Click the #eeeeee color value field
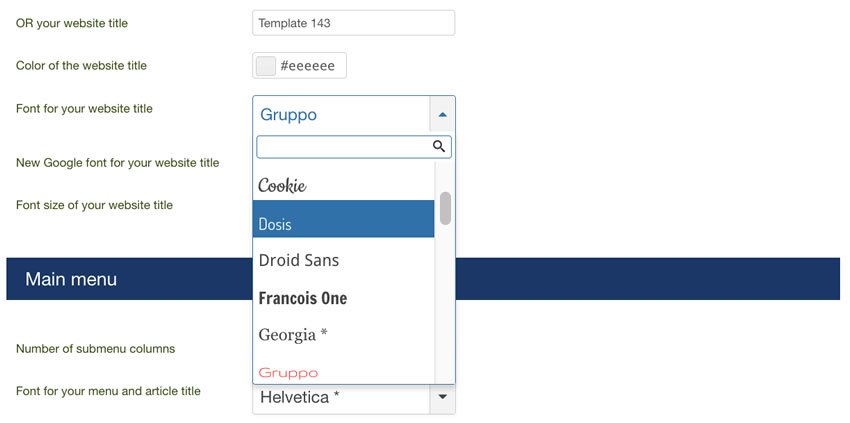Screen dimensions: 850x423 [x=307, y=66]
